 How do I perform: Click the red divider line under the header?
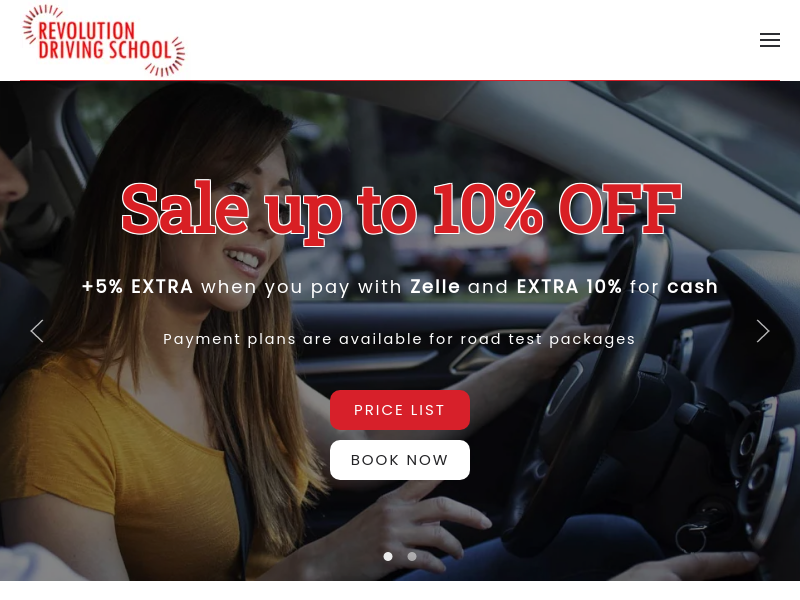pyautogui.click(x=399, y=80)
